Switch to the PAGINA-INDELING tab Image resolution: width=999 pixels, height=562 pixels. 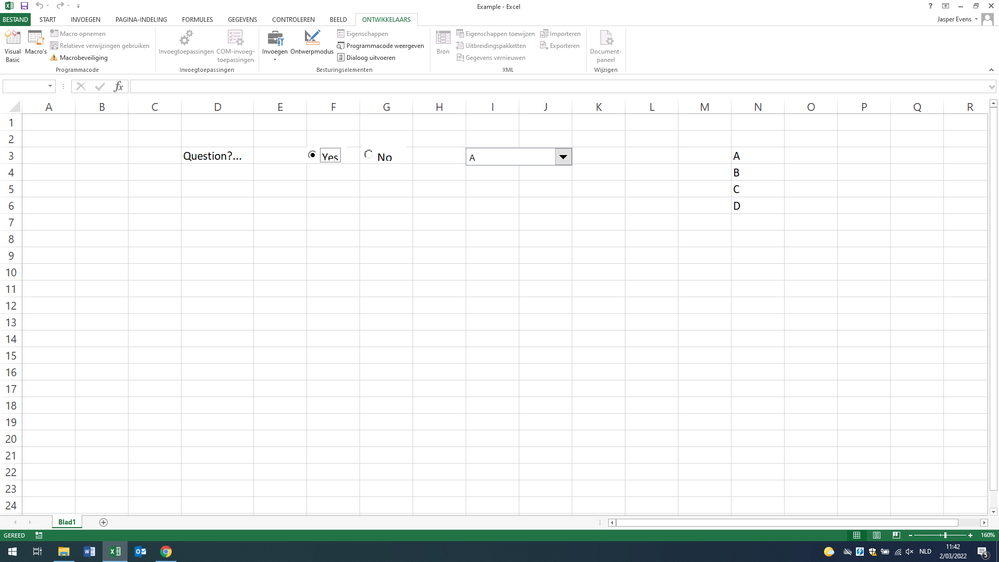click(141, 20)
